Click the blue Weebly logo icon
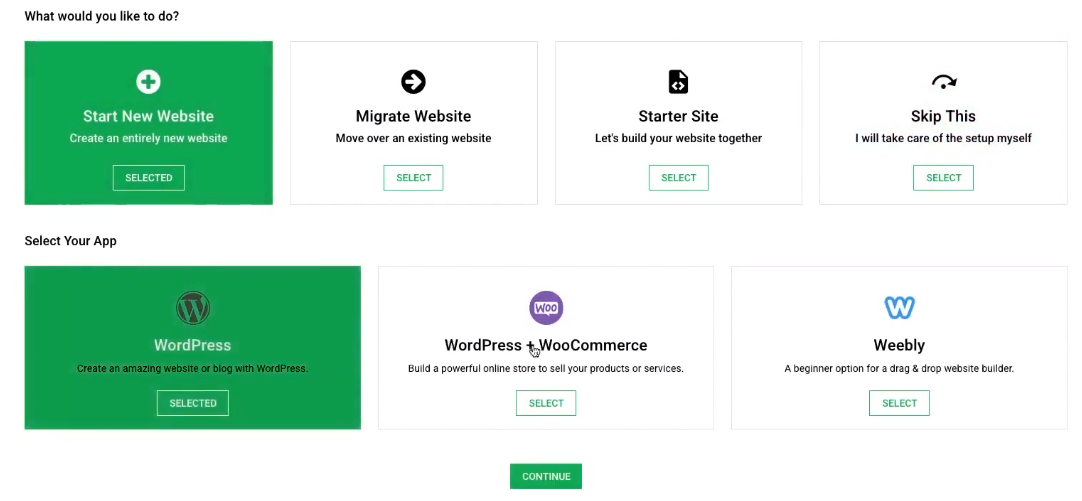The height and width of the screenshot is (501, 1082). 899,308
